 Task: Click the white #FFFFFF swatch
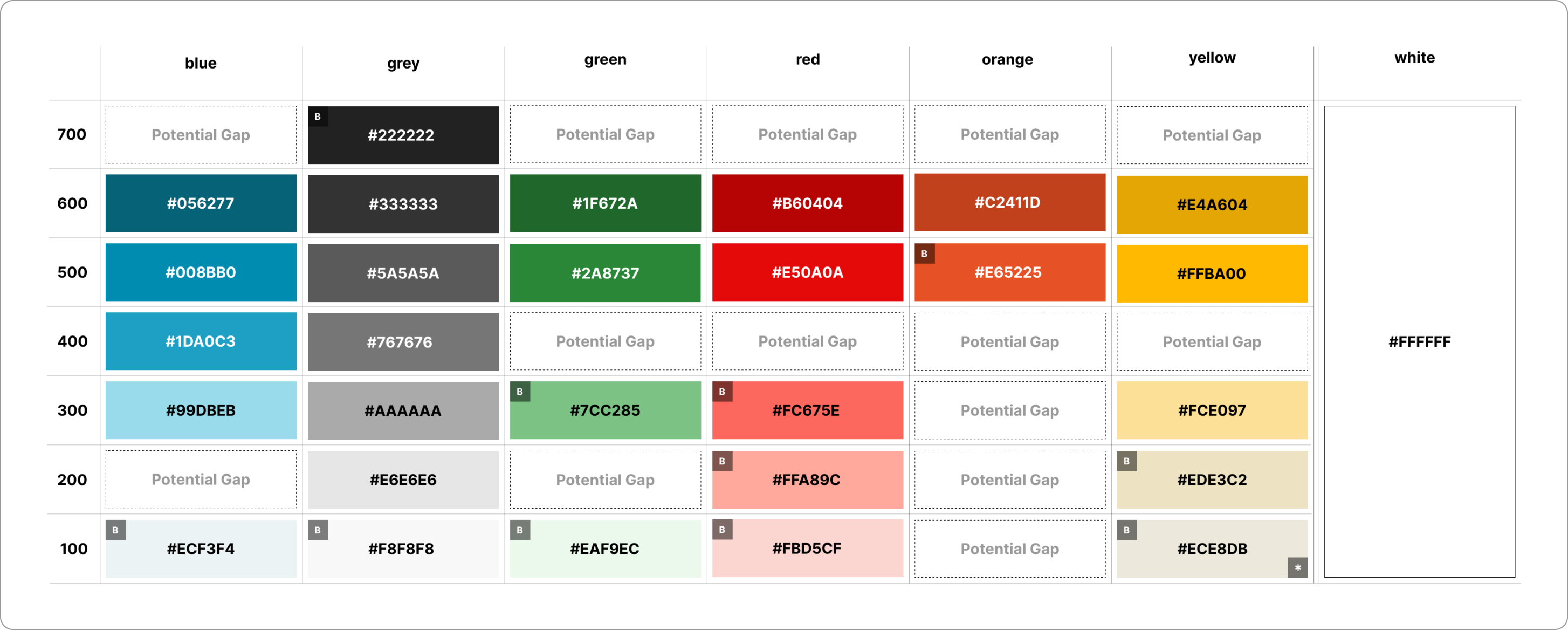[x=1419, y=341]
